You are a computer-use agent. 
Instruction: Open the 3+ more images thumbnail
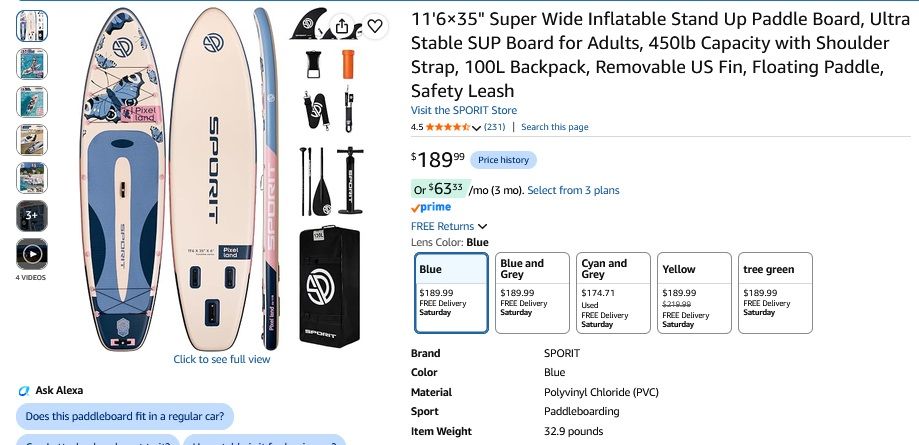point(32,216)
